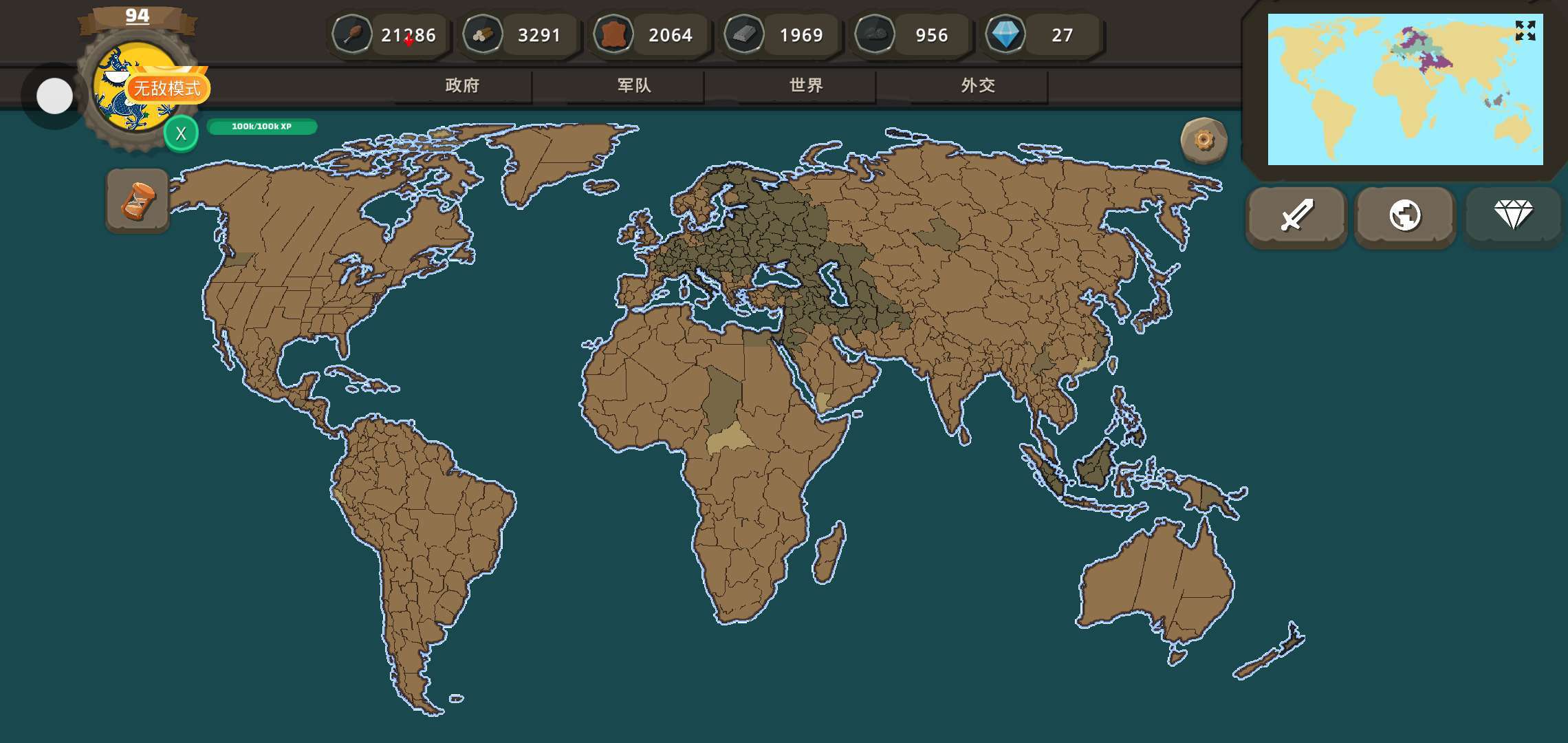The width and height of the screenshot is (1568, 743).
Task: Click the 100k XP progress bar
Action: (261, 127)
